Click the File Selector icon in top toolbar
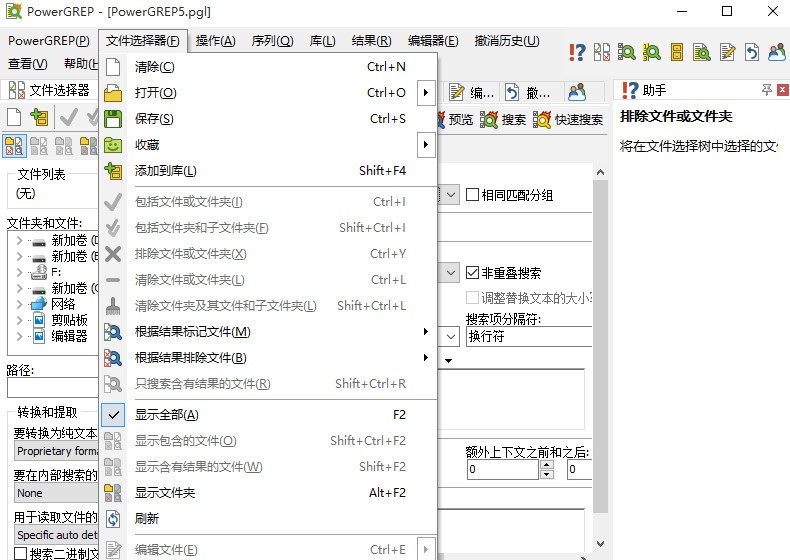The image size is (790, 560). click(x=602, y=52)
